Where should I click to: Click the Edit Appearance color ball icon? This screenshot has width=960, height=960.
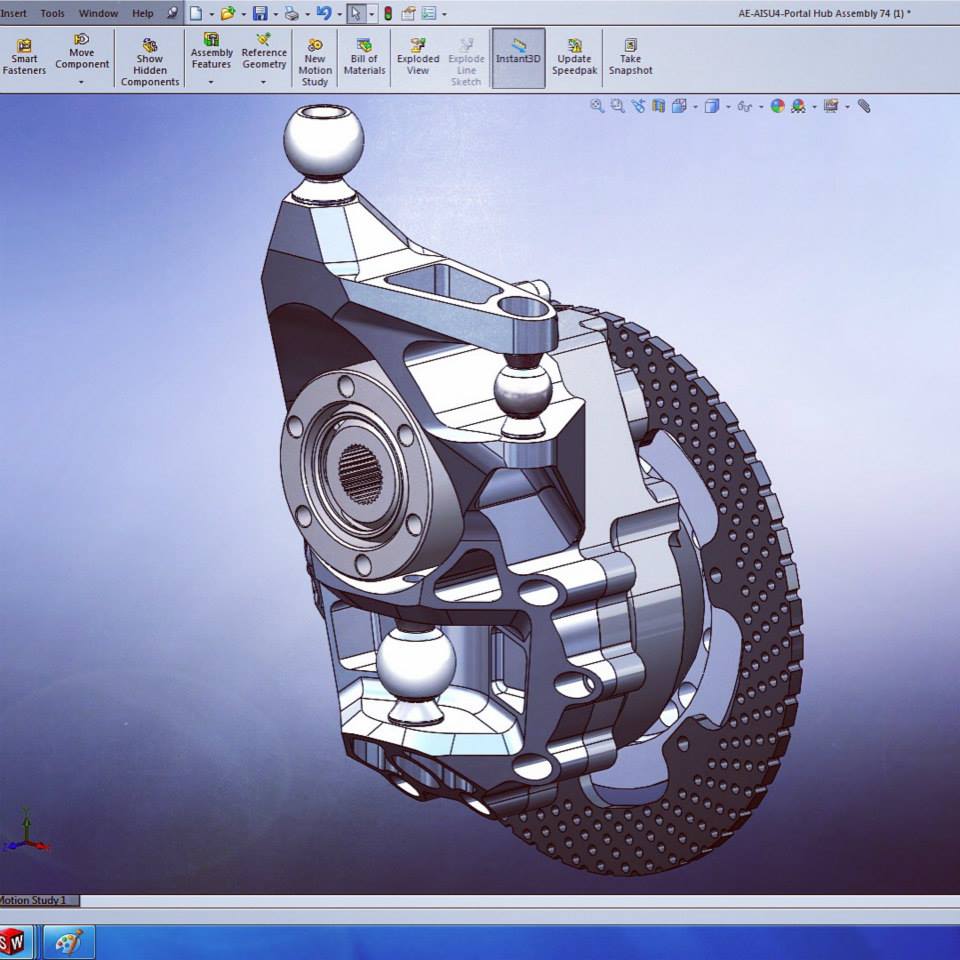(777, 106)
